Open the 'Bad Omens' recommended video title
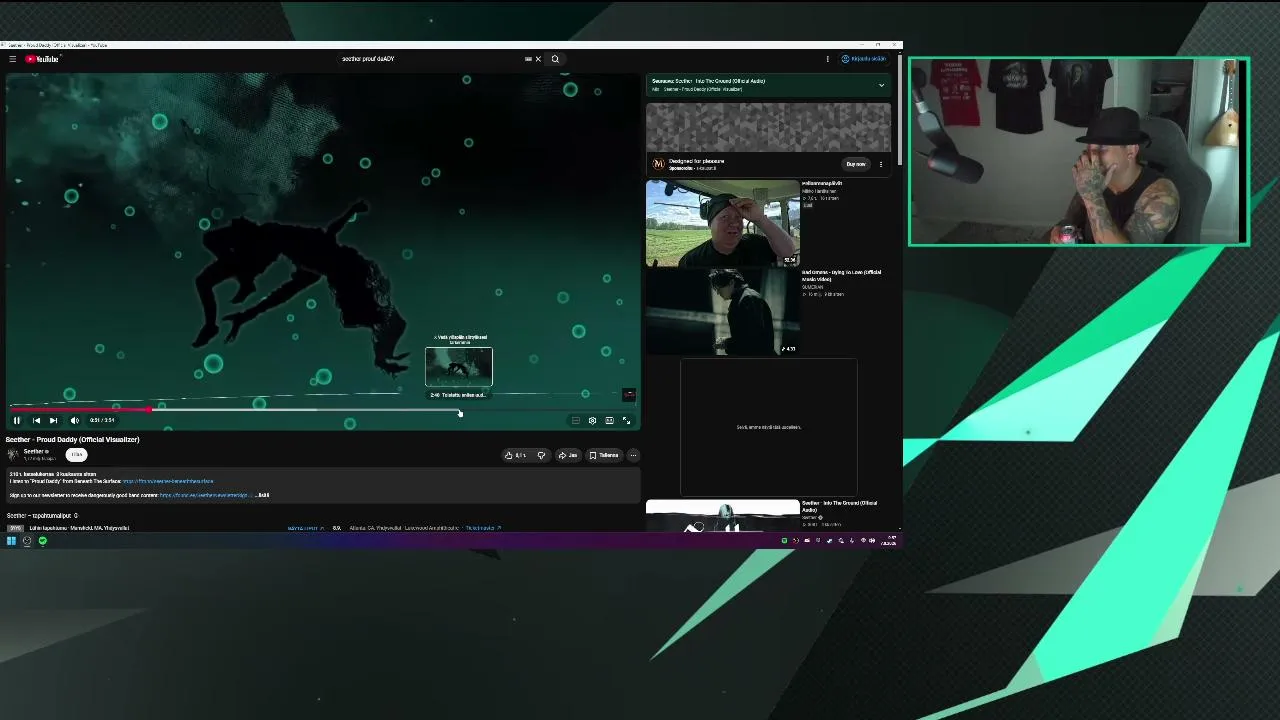This screenshot has width=1280, height=720. [842, 275]
